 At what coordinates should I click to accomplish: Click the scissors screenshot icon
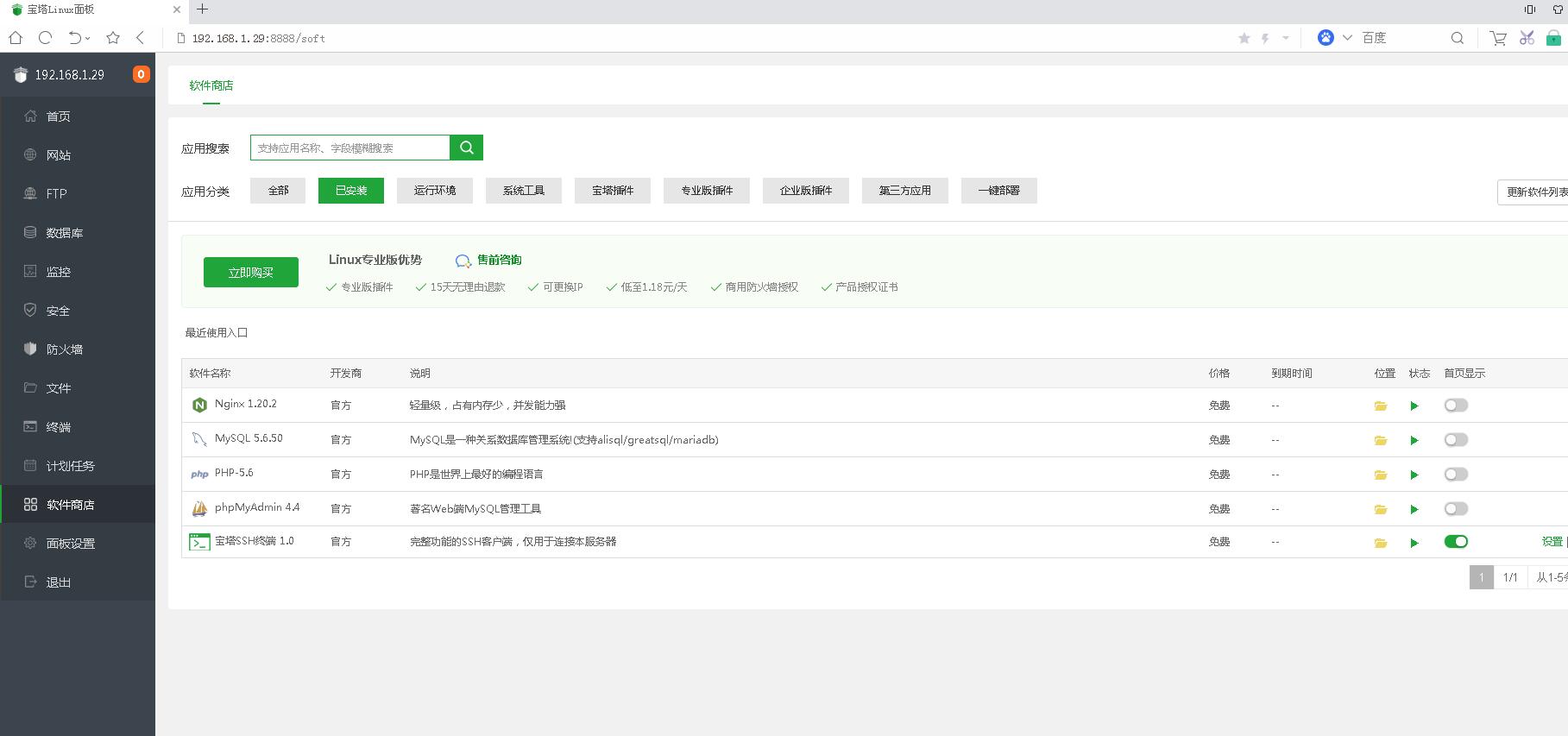pyautogui.click(x=1527, y=38)
